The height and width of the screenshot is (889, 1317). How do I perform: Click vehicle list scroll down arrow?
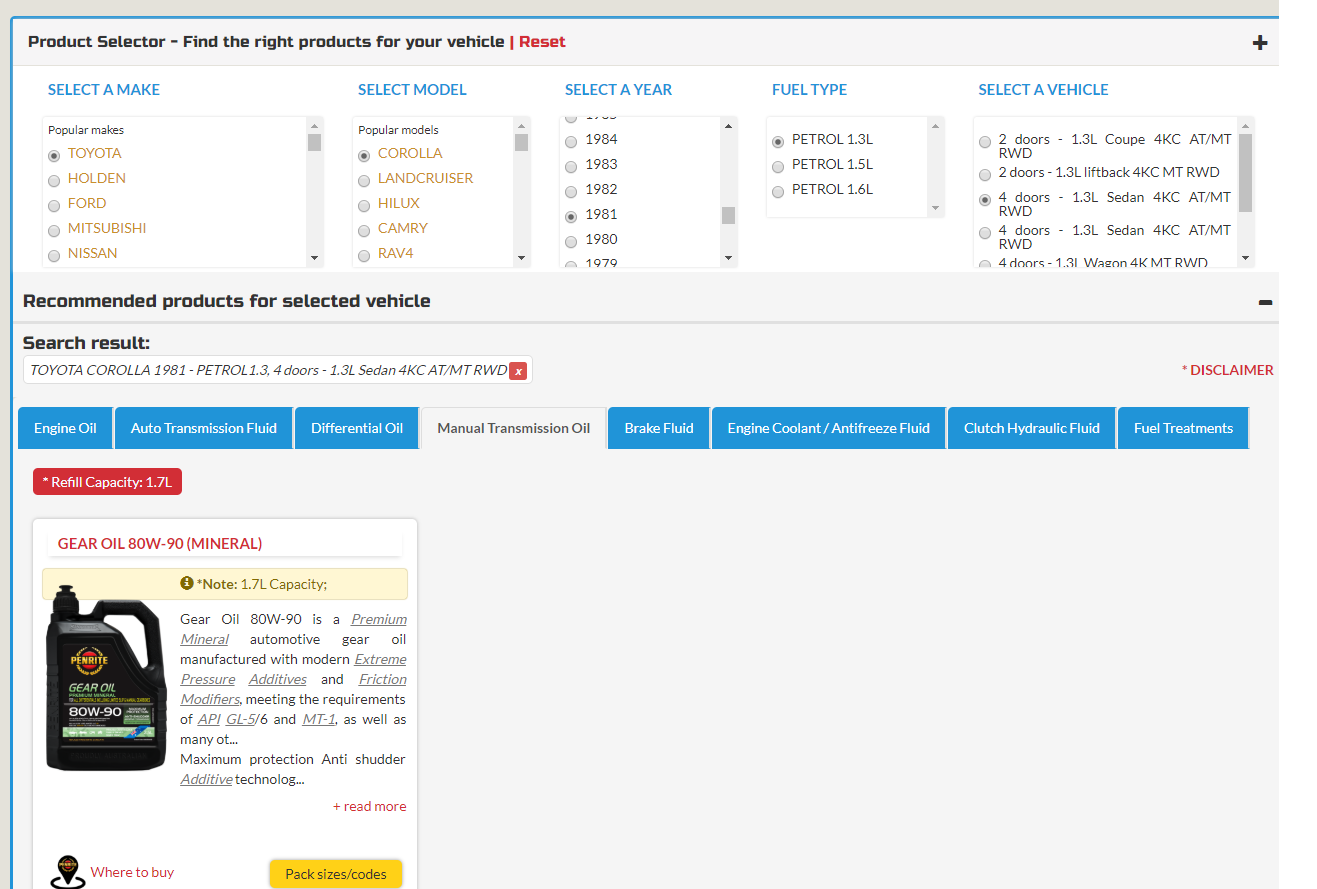[1246, 258]
